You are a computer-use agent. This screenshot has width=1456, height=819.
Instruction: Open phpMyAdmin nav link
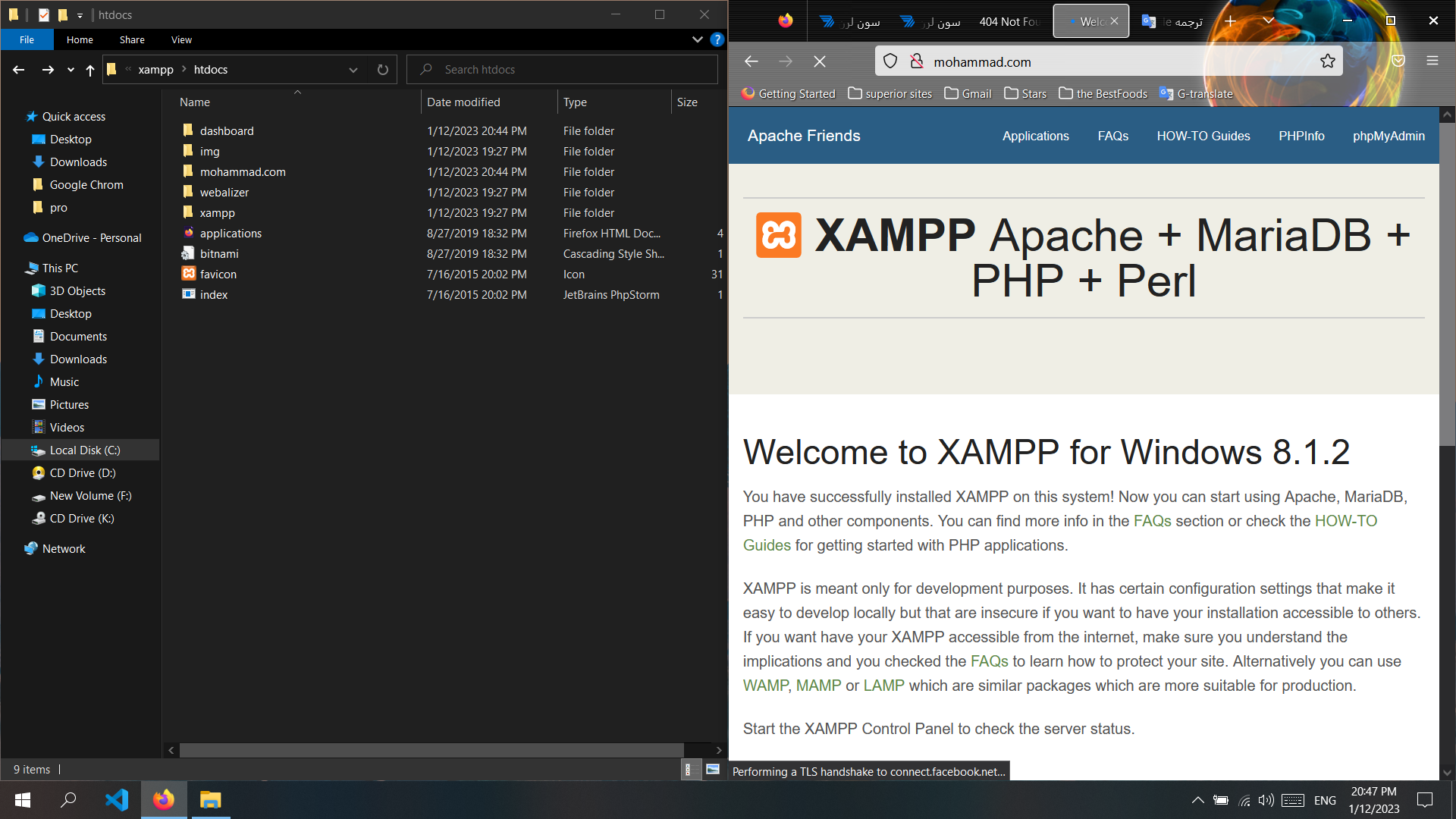click(x=1389, y=136)
